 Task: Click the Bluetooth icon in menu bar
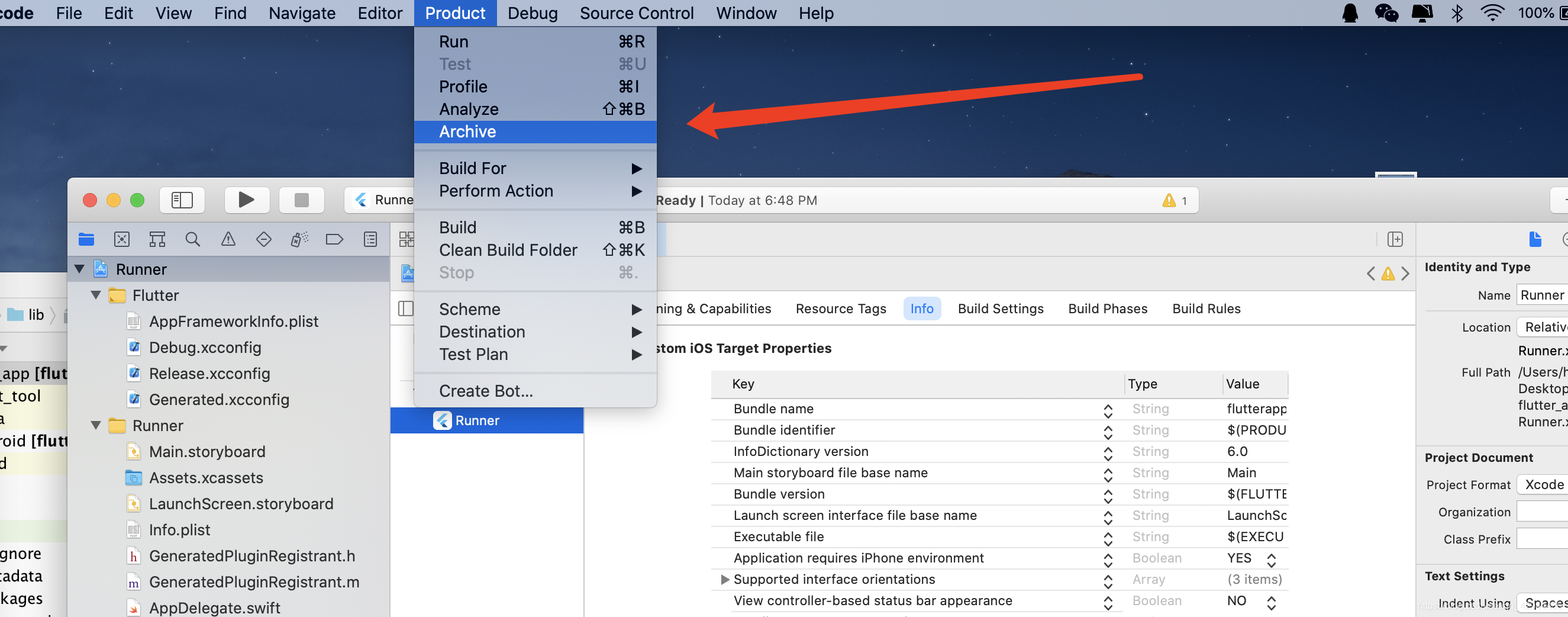(x=1457, y=13)
